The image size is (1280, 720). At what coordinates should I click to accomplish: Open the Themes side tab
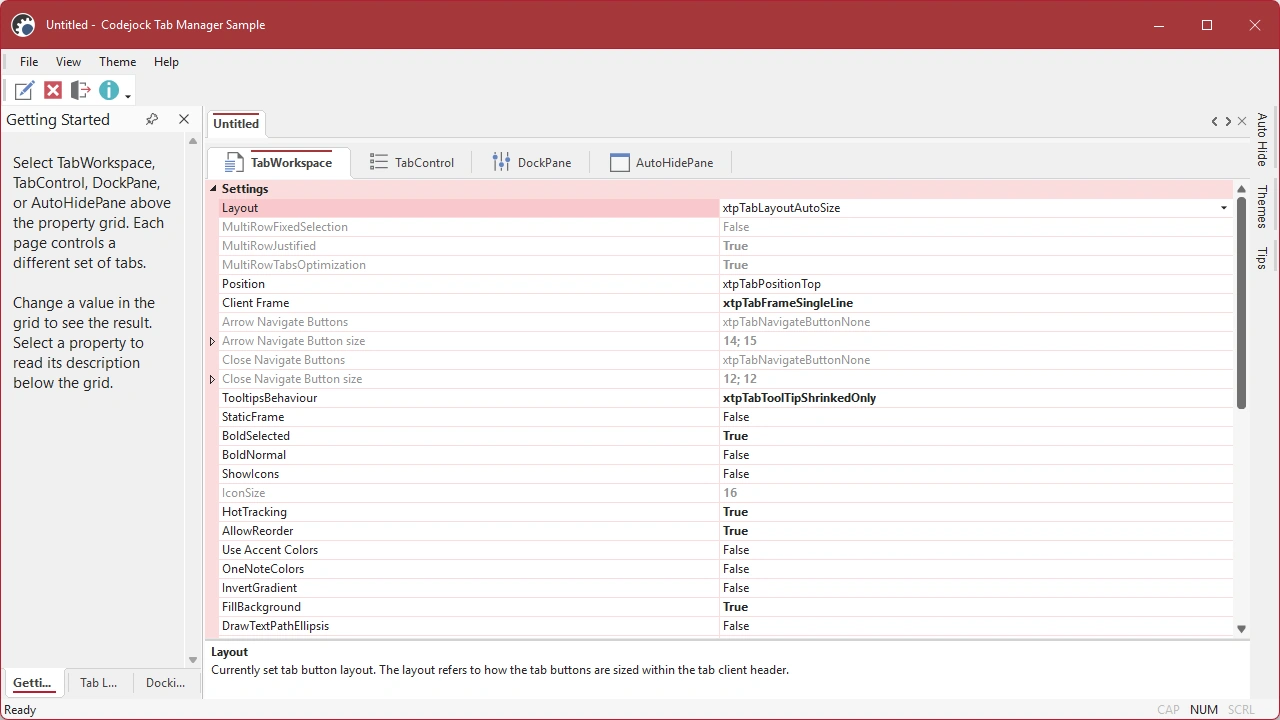pyautogui.click(x=1262, y=206)
